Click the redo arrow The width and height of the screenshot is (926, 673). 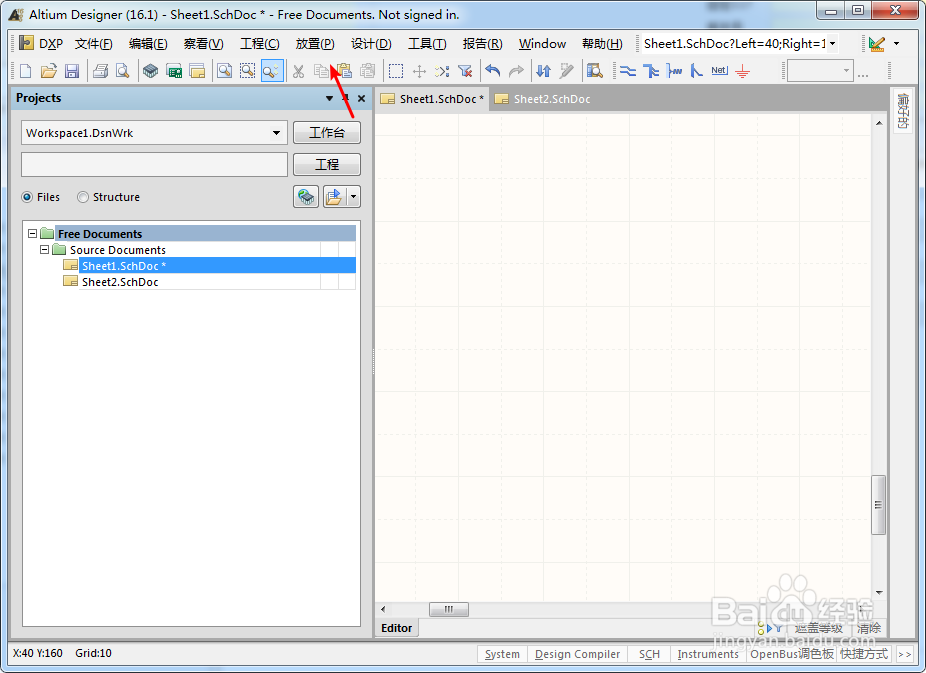coord(516,71)
